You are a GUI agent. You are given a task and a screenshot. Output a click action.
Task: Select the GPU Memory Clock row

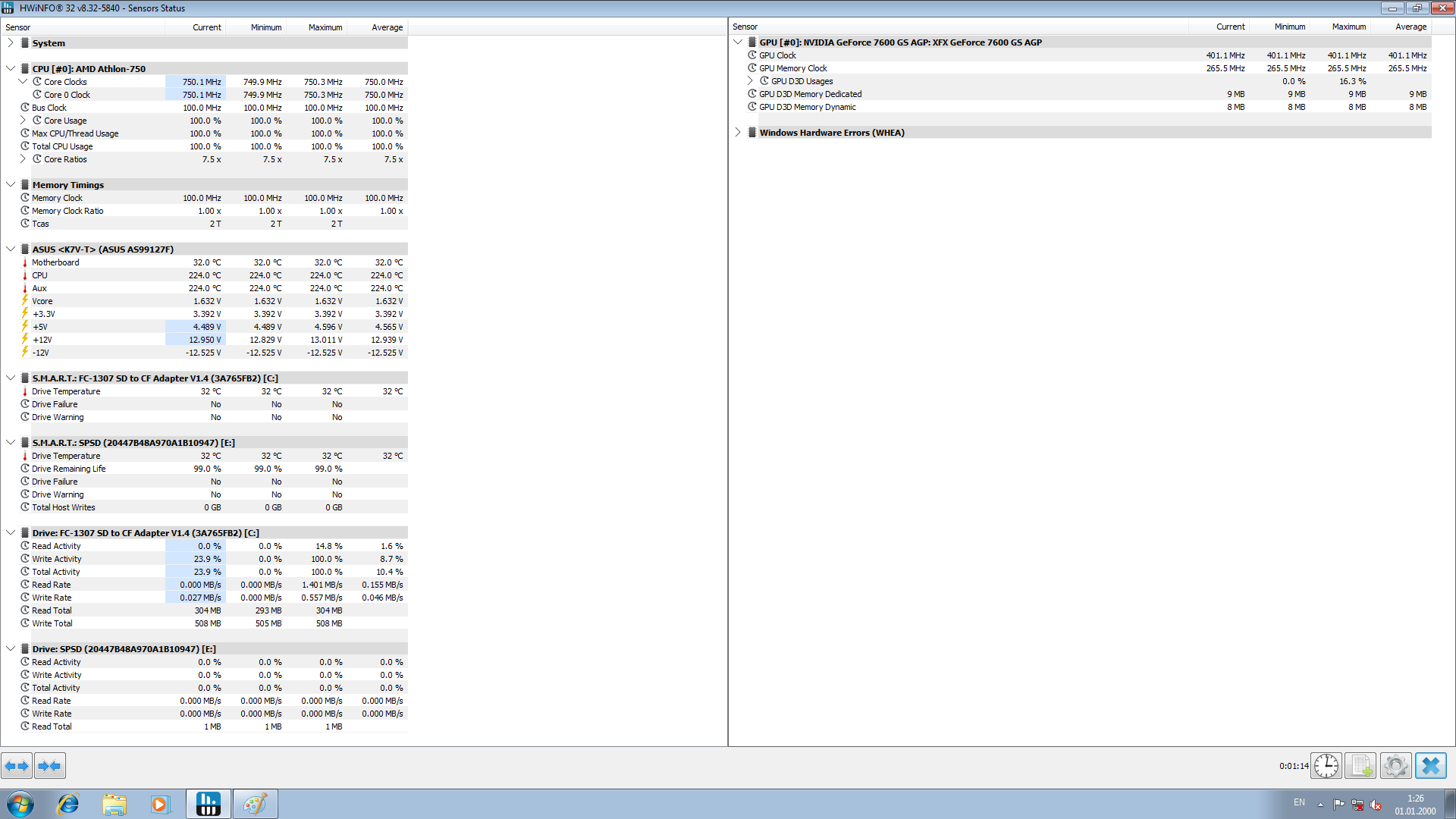click(x=792, y=68)
